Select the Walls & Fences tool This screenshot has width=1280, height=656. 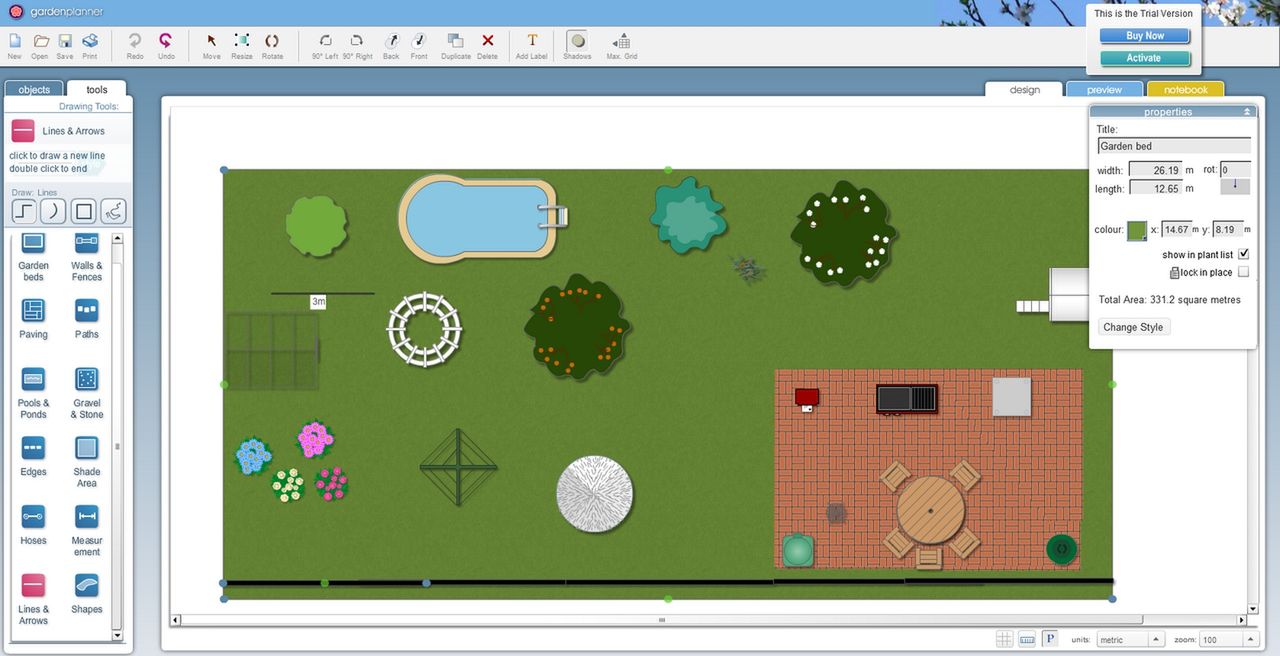87,257
